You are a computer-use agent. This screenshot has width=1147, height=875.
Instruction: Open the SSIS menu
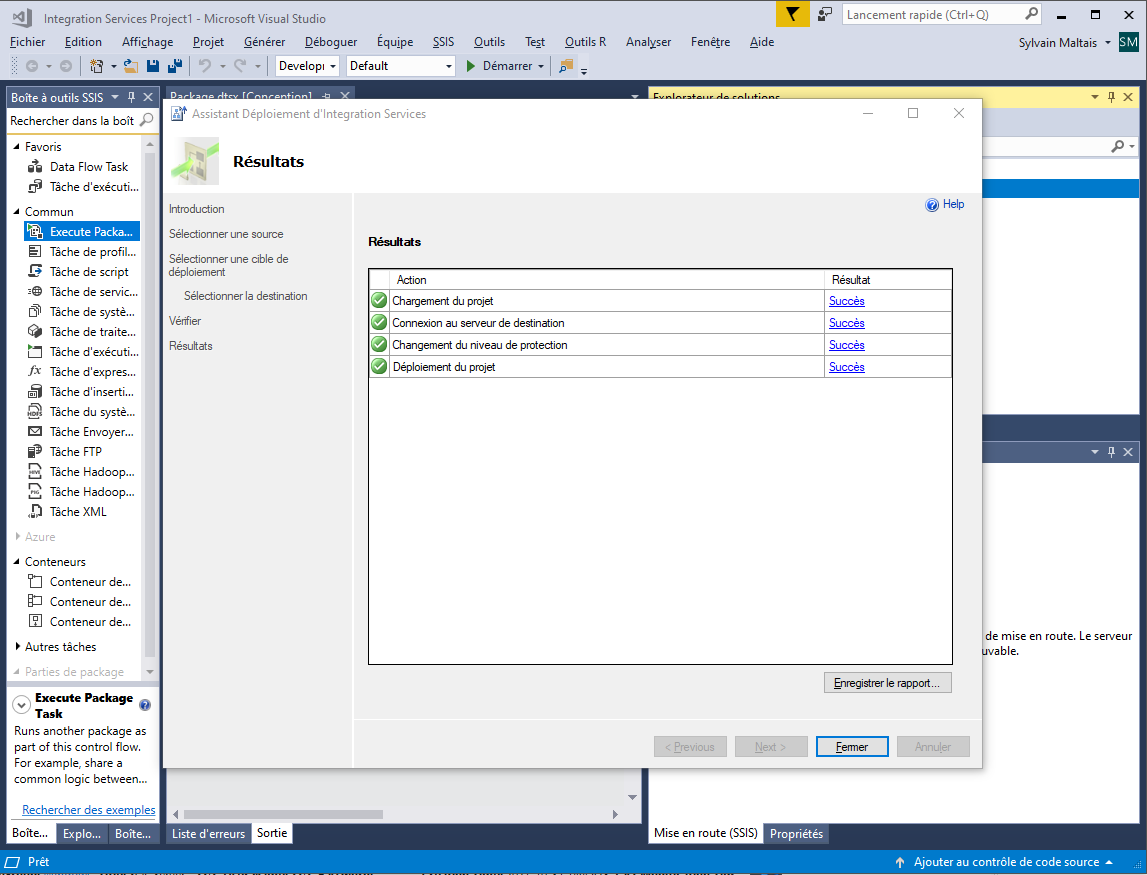tap(443, 42)
